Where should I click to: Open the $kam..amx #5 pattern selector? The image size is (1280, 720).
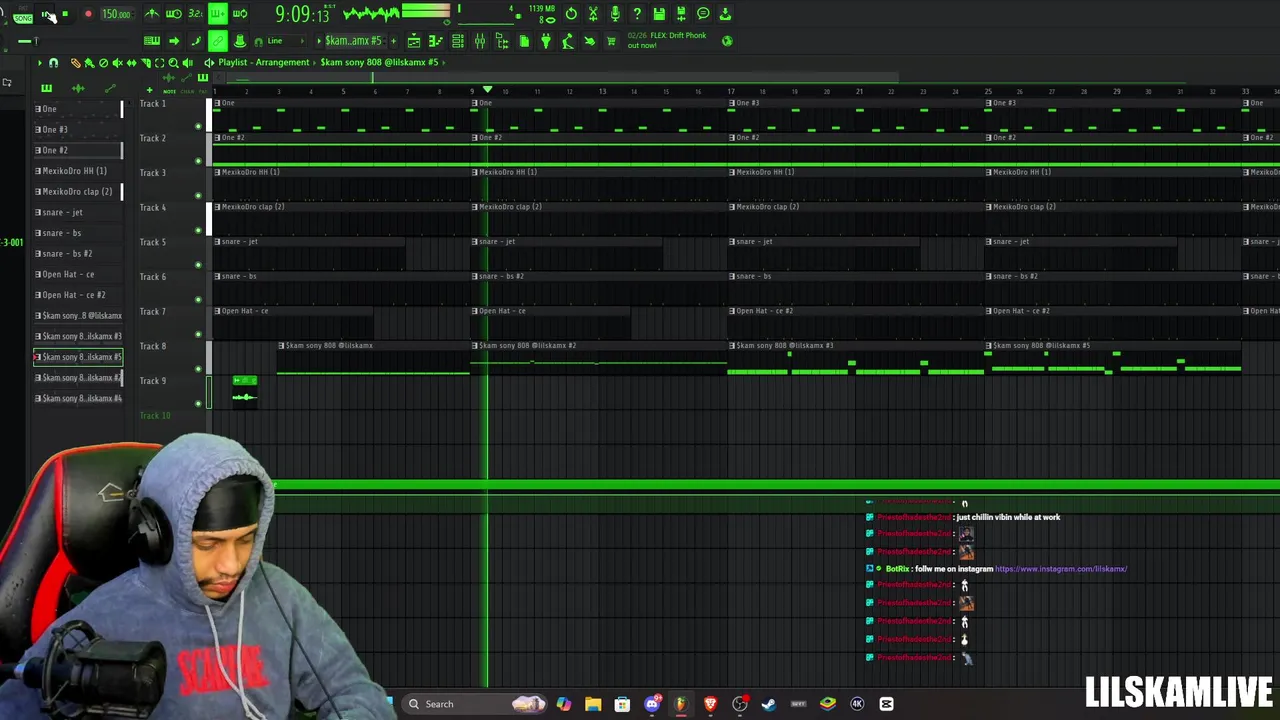[x=354, y=41]
